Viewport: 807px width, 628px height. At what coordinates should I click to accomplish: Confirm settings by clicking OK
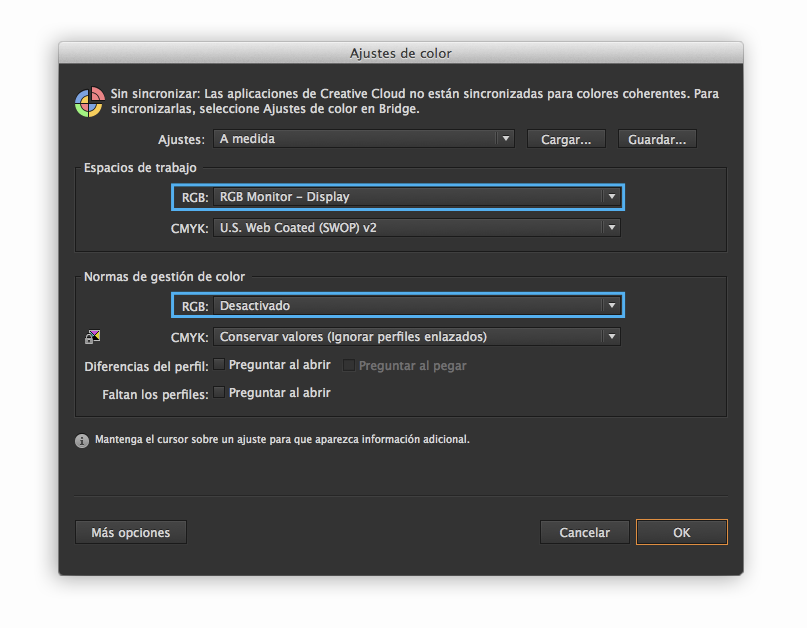click(x=681, y=532)
